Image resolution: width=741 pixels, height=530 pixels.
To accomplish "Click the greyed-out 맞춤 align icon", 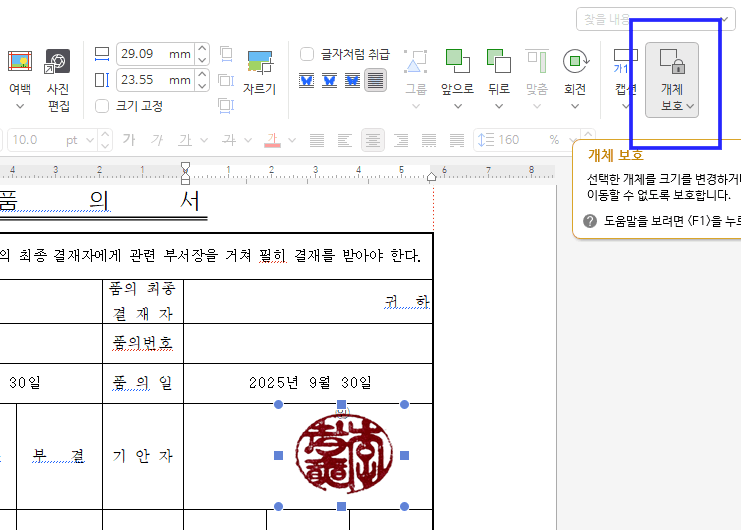I will [537, 61].
